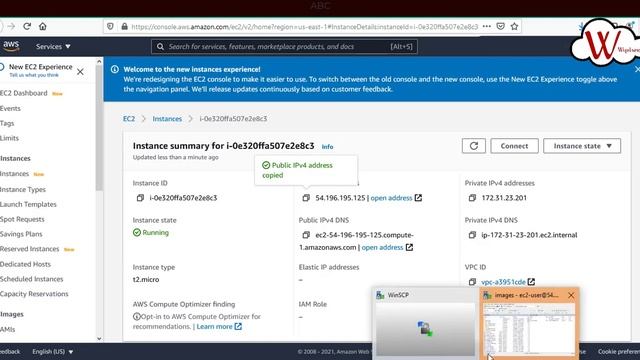Viewport: 640px width, 360px height.
Task: Open Scheduled Instances in sidebar
Action: pyautogui.click(x=31, y=279)
